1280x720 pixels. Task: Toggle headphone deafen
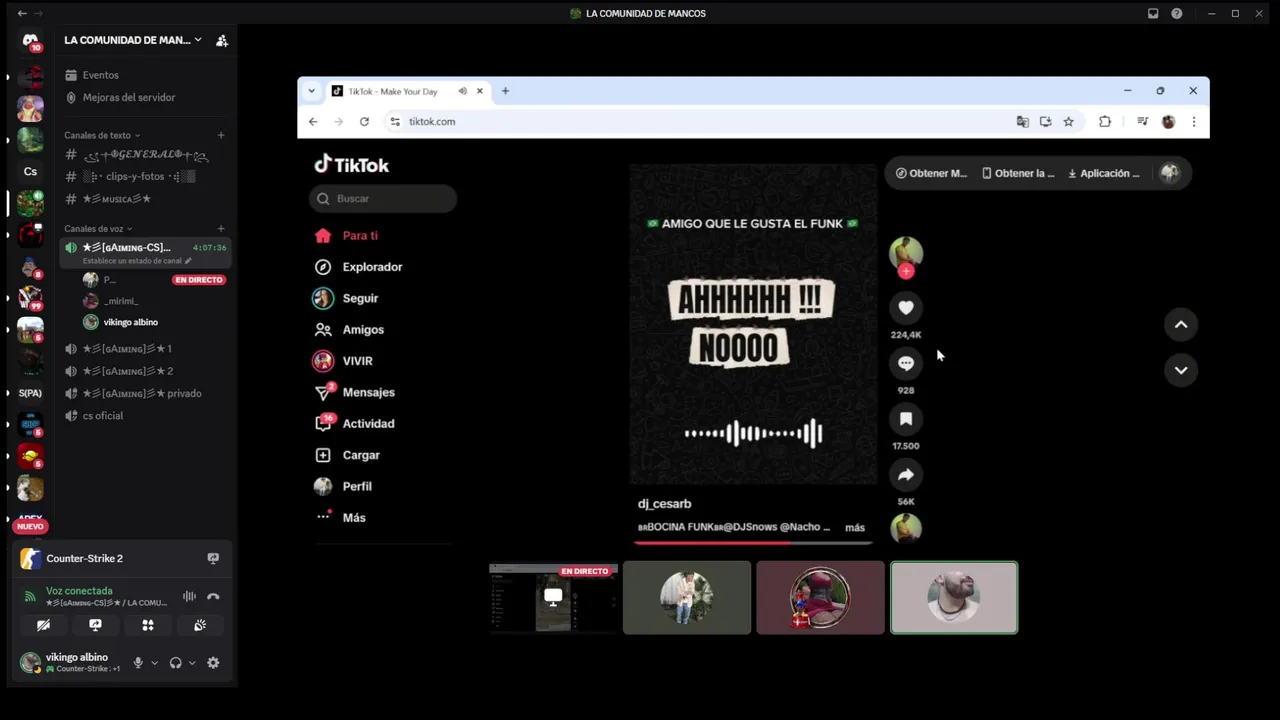[x=176, y=663]
